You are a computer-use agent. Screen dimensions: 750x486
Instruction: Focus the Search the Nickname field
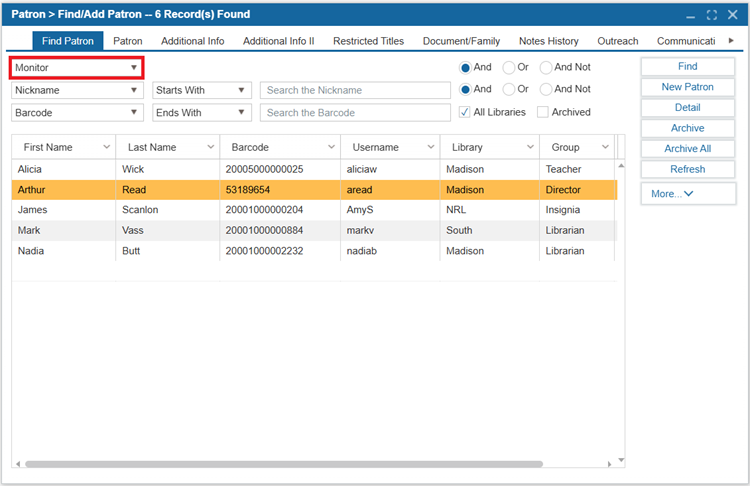[x=355, y=90]
